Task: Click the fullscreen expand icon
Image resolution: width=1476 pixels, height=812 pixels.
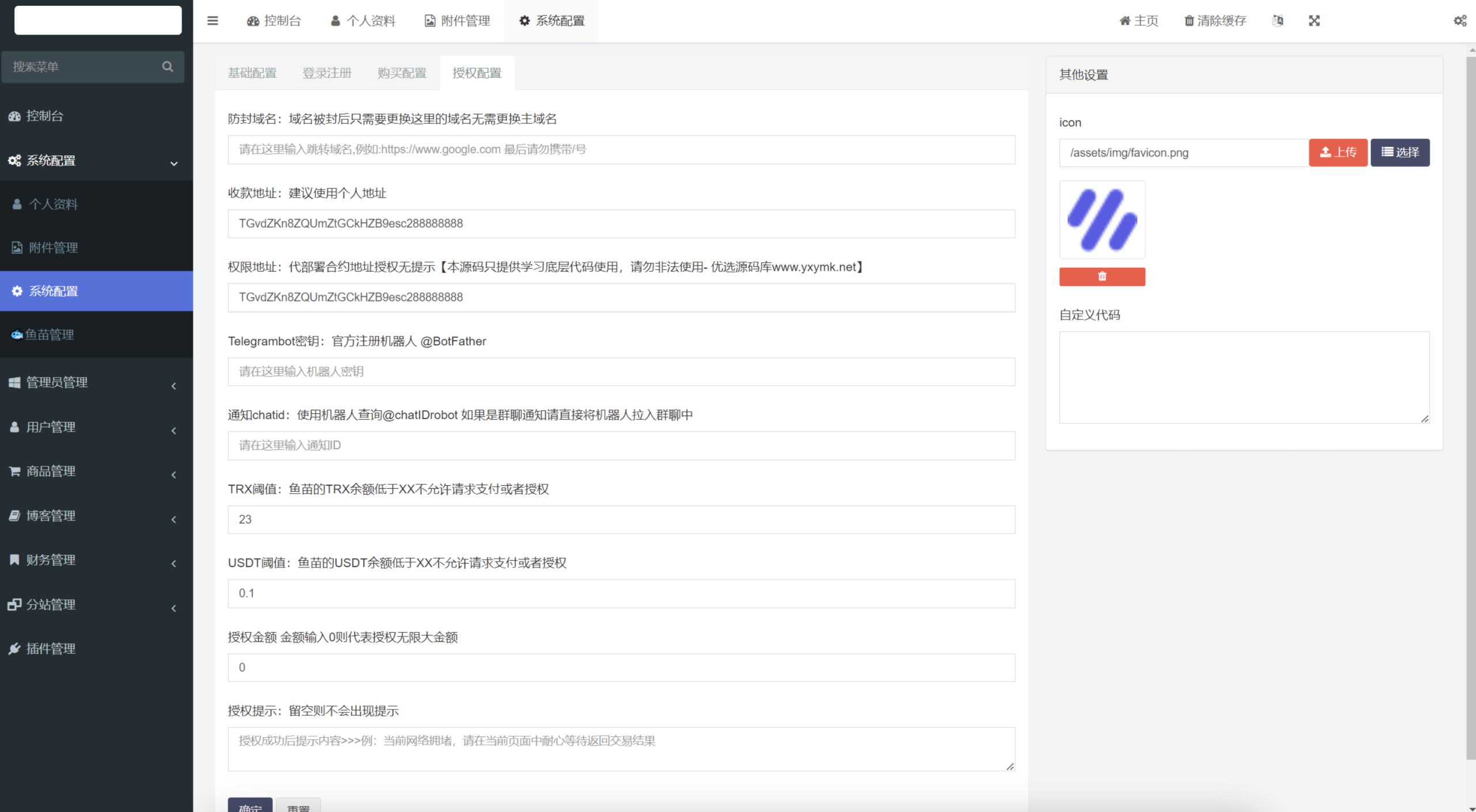Action: [x=1314, y=21]
